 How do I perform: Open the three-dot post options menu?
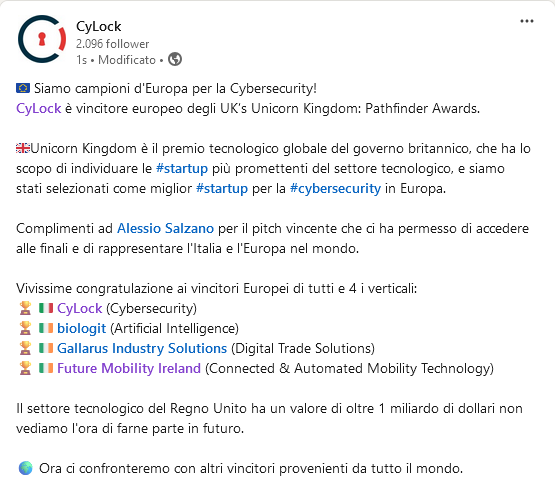pos(527,21)
